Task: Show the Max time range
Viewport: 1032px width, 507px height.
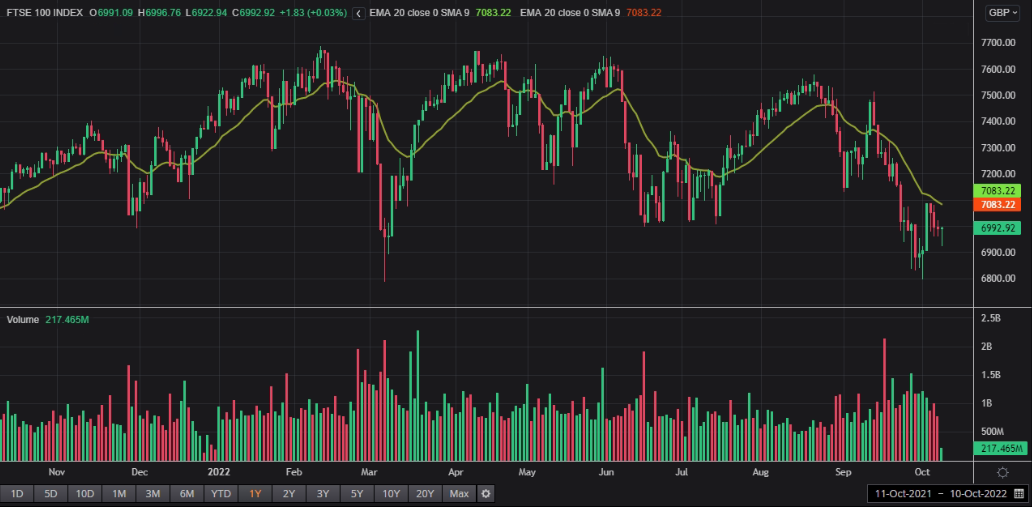Action: pyautogui.click(x=459, y=493)
